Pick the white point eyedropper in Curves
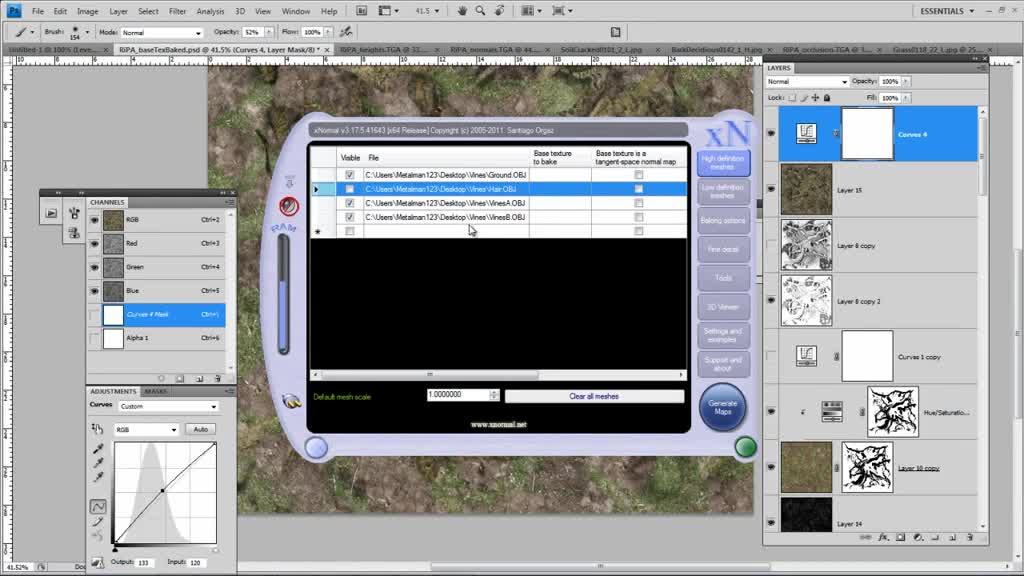Image resolution: width=1024 pixels, height=576 pixels. point(98,477)
